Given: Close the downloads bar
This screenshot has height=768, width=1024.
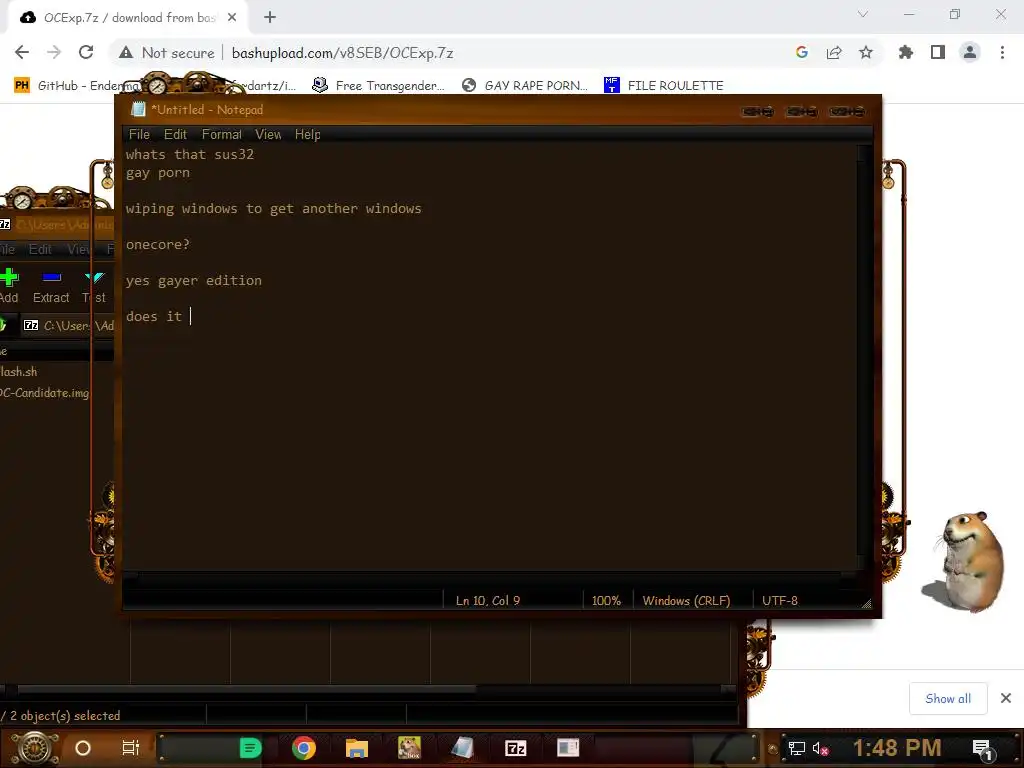Looking at the screenshot, I should [1006, 698].
